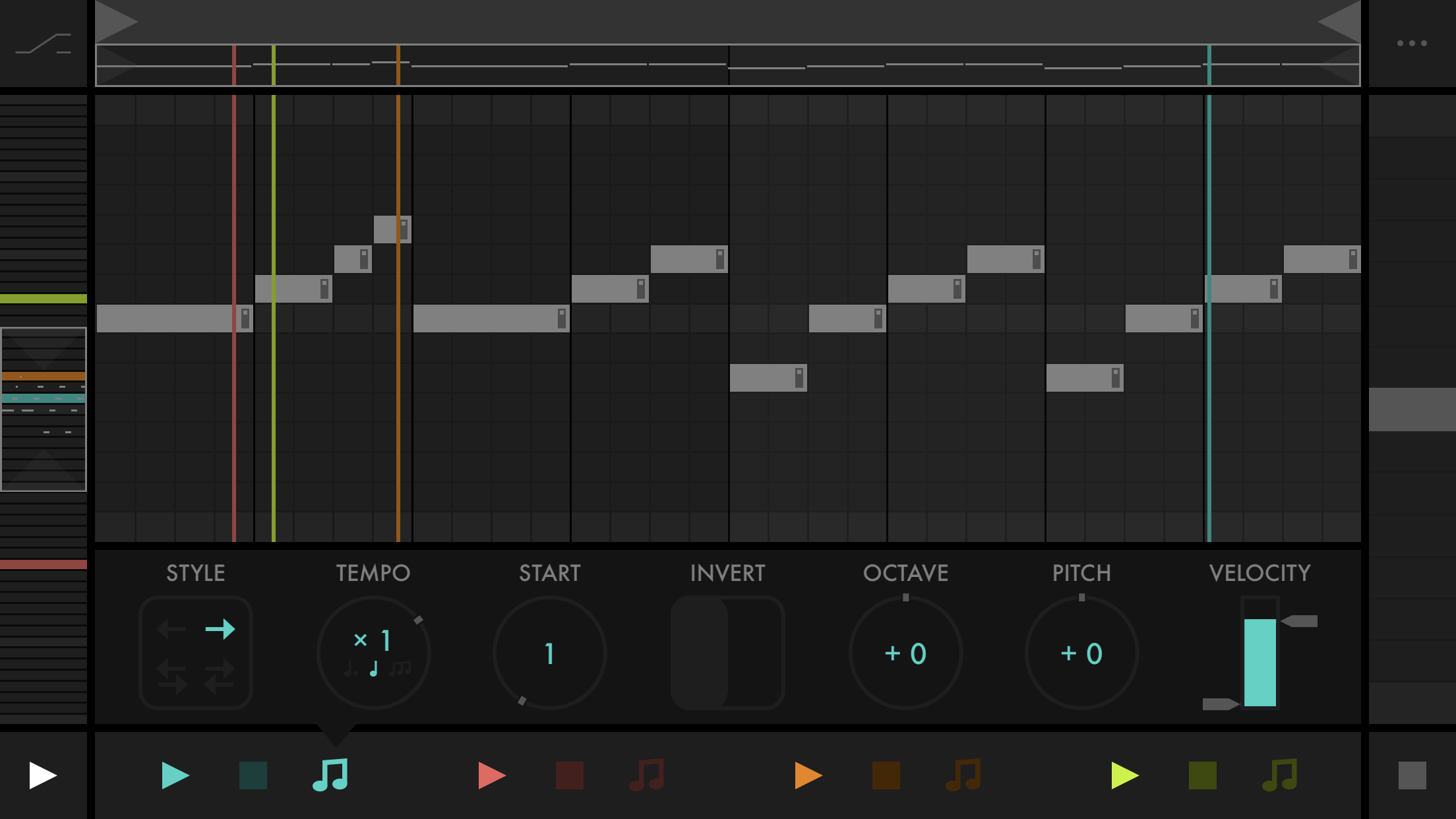Stop the teal track with square button

pos(253,775)
